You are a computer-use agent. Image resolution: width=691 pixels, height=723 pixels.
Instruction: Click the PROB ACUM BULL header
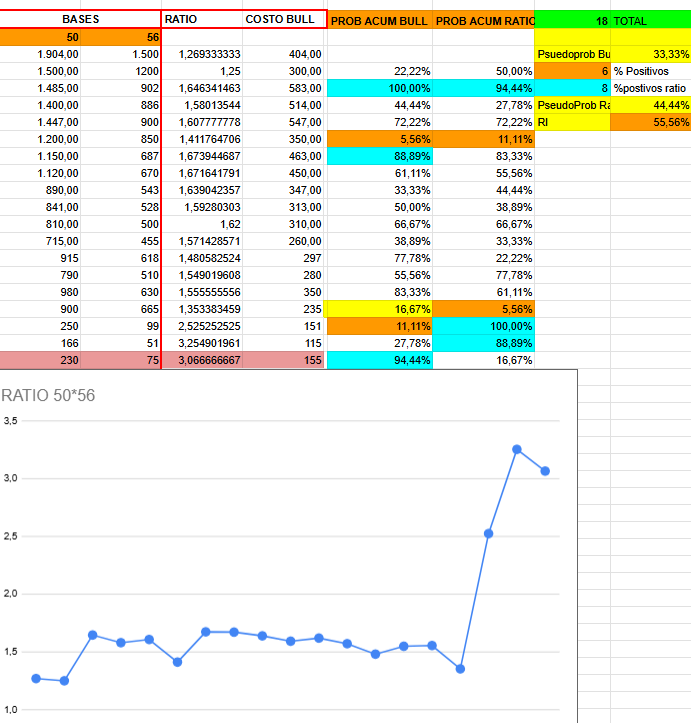(380, 21)
